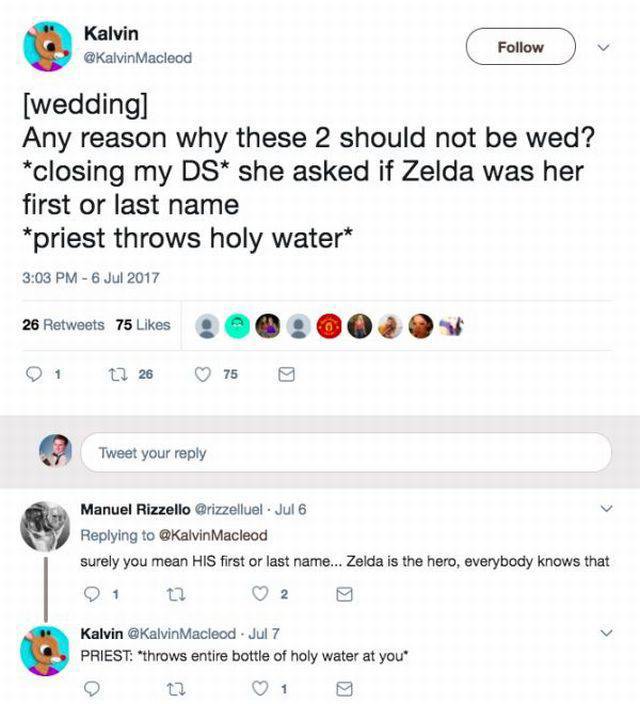Retweet Manuel Rizzello's reply

coord(176,595)
